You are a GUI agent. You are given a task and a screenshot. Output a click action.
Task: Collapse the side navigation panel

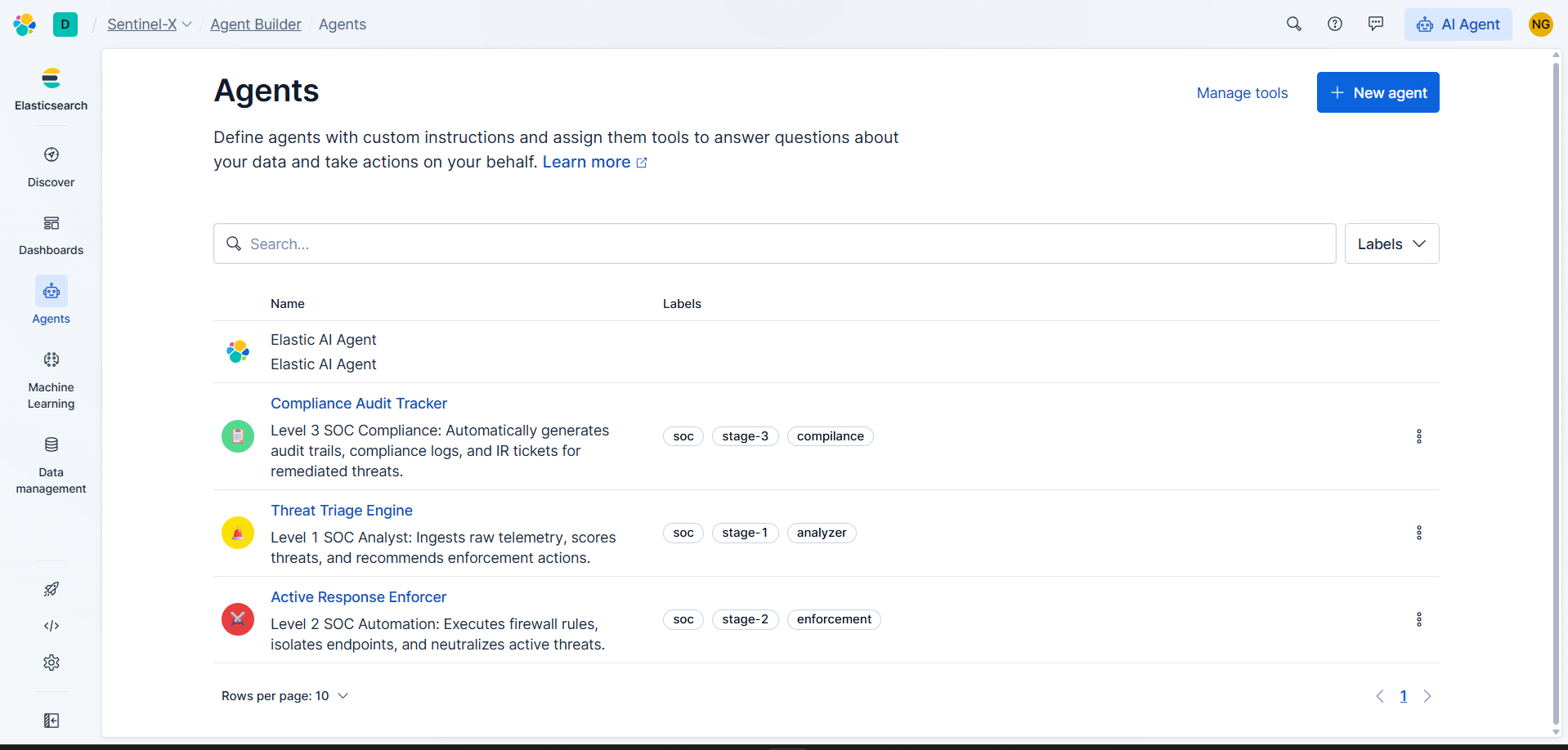52,721
